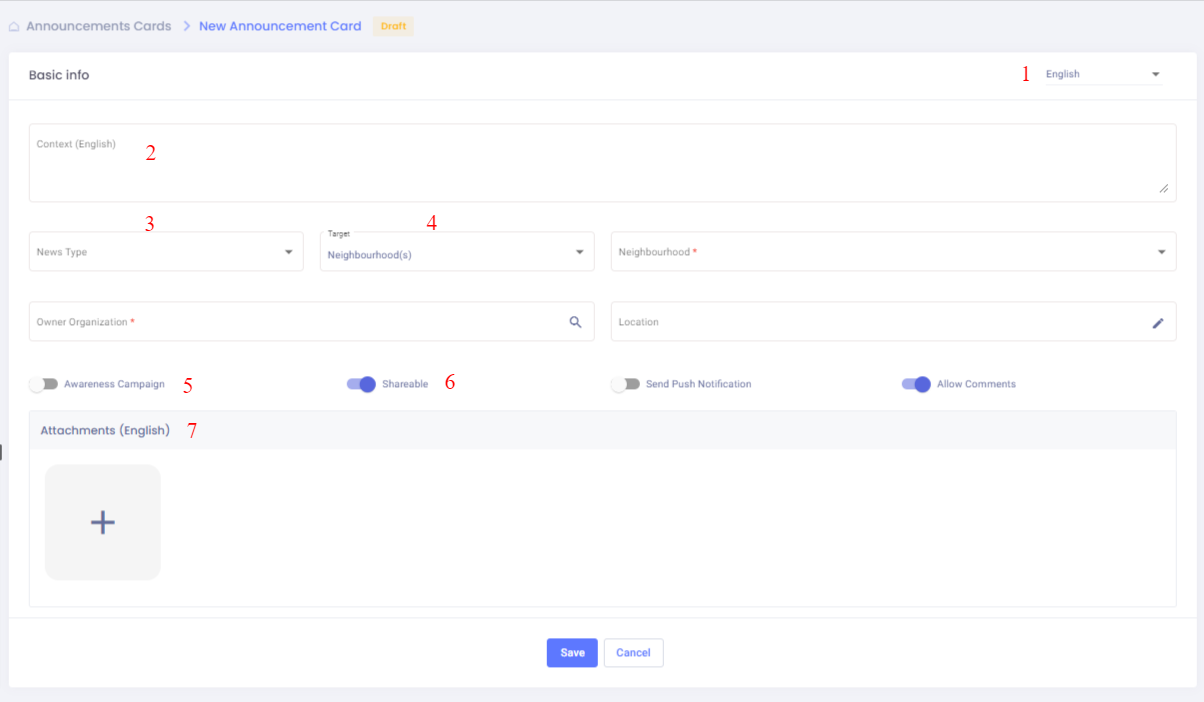
Task: Click the Cancel button
Action: coord(633,653)
